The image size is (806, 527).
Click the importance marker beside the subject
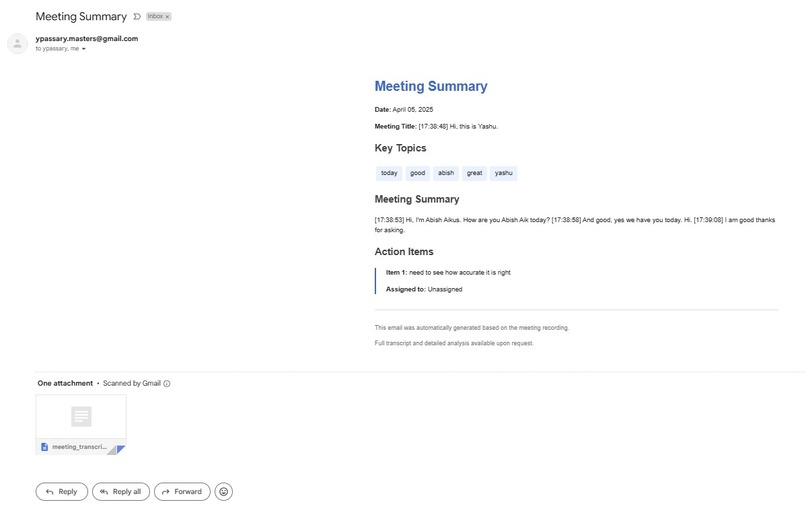(137, 16)
